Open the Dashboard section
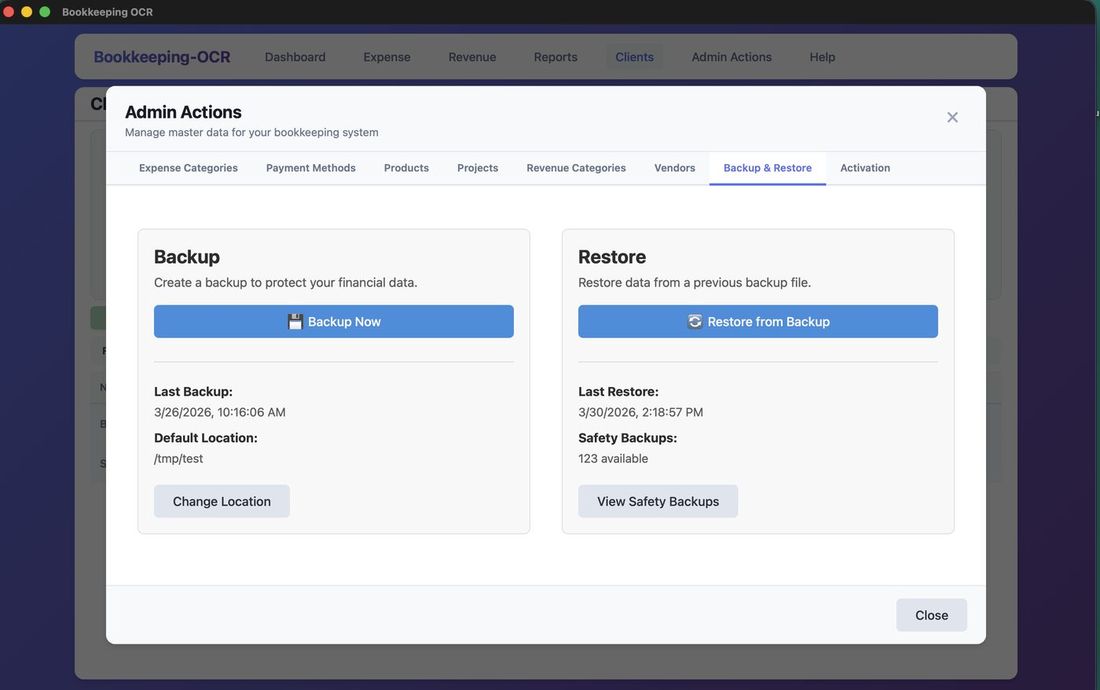Image resolution: width=1100 pixels, height=690 pixels. 295,57
